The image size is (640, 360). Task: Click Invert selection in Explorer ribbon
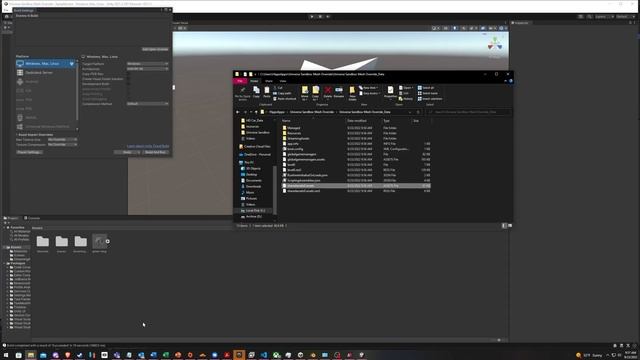430,98
